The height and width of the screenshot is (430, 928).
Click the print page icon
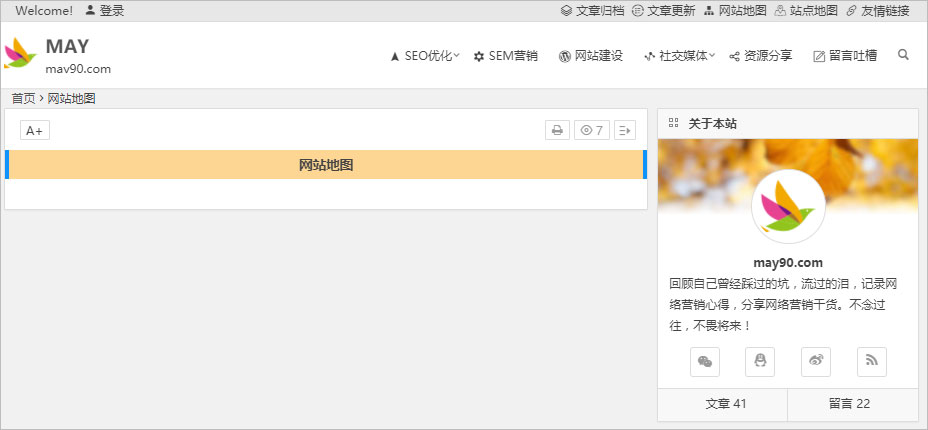[x=557, y=131]
